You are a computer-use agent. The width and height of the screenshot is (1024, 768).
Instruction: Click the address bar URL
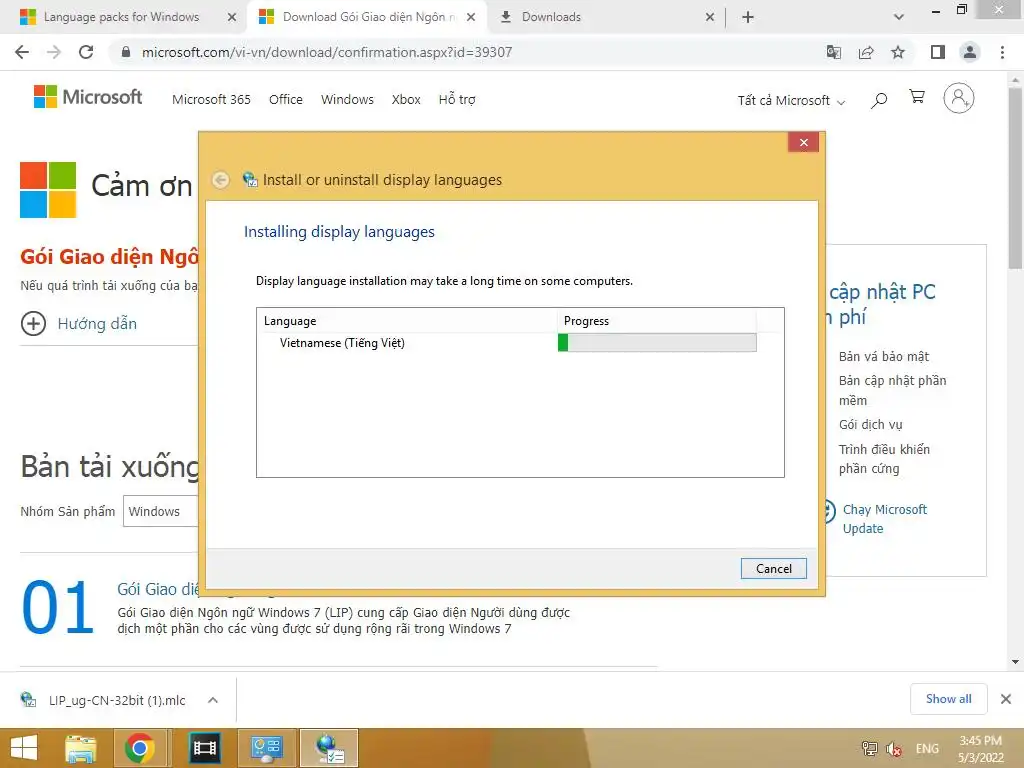[x=327, y=52]
